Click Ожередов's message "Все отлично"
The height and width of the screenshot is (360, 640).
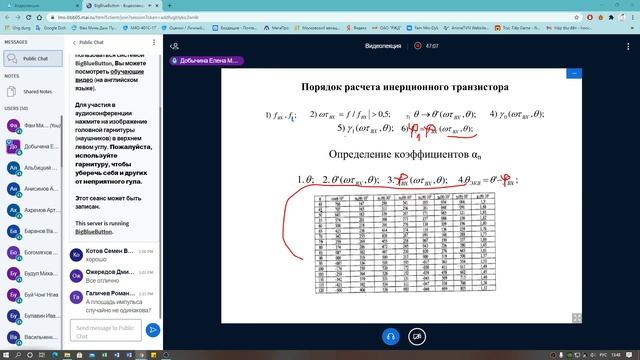[x=102, y=281]
